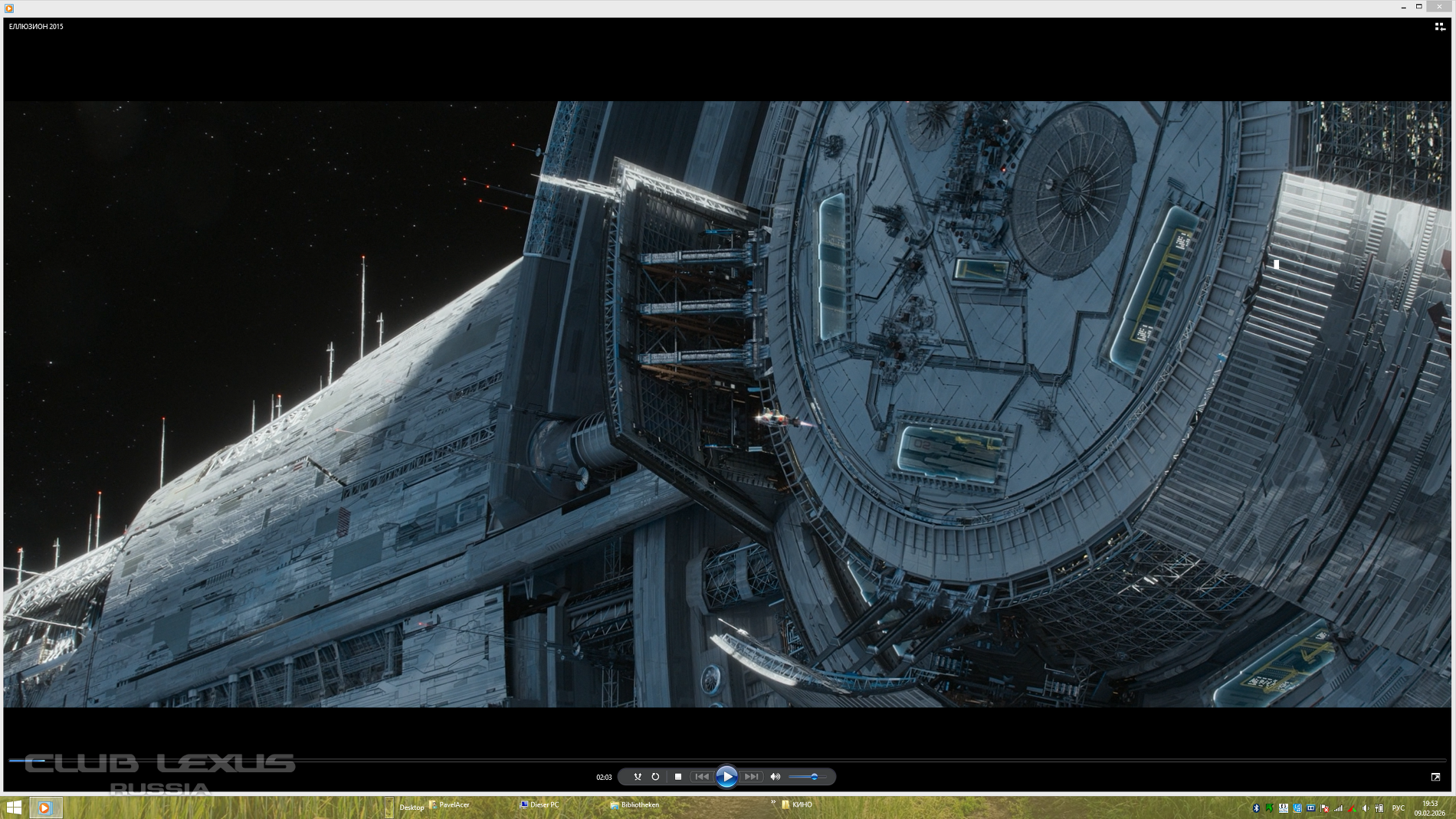
Task: Click Windows Media Player taskbar button
Action: point(45,808)
